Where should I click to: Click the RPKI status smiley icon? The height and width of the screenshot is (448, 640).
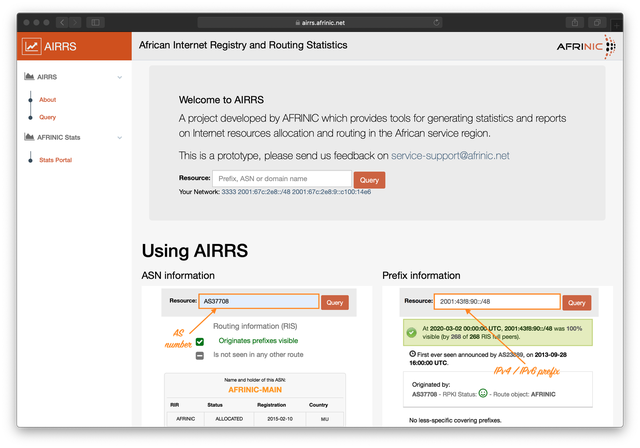[x=483, y=393]
